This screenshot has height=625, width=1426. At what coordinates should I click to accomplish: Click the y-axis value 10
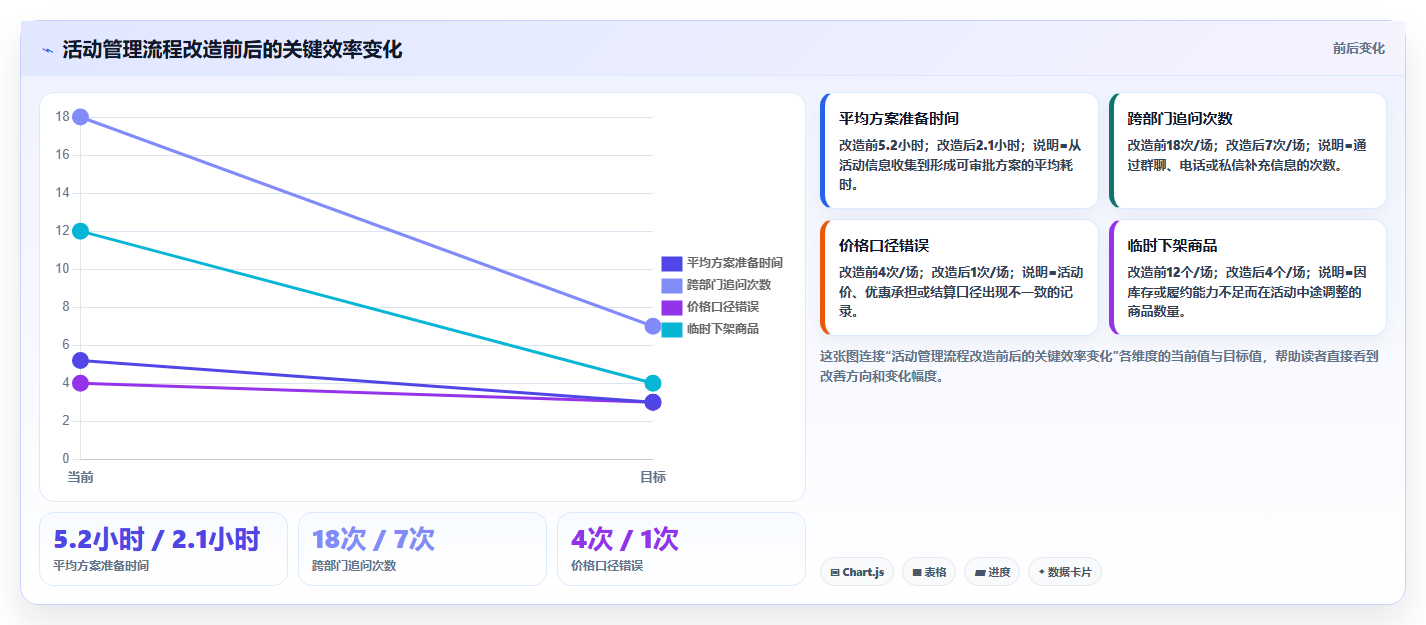click(x=62, y=269)
